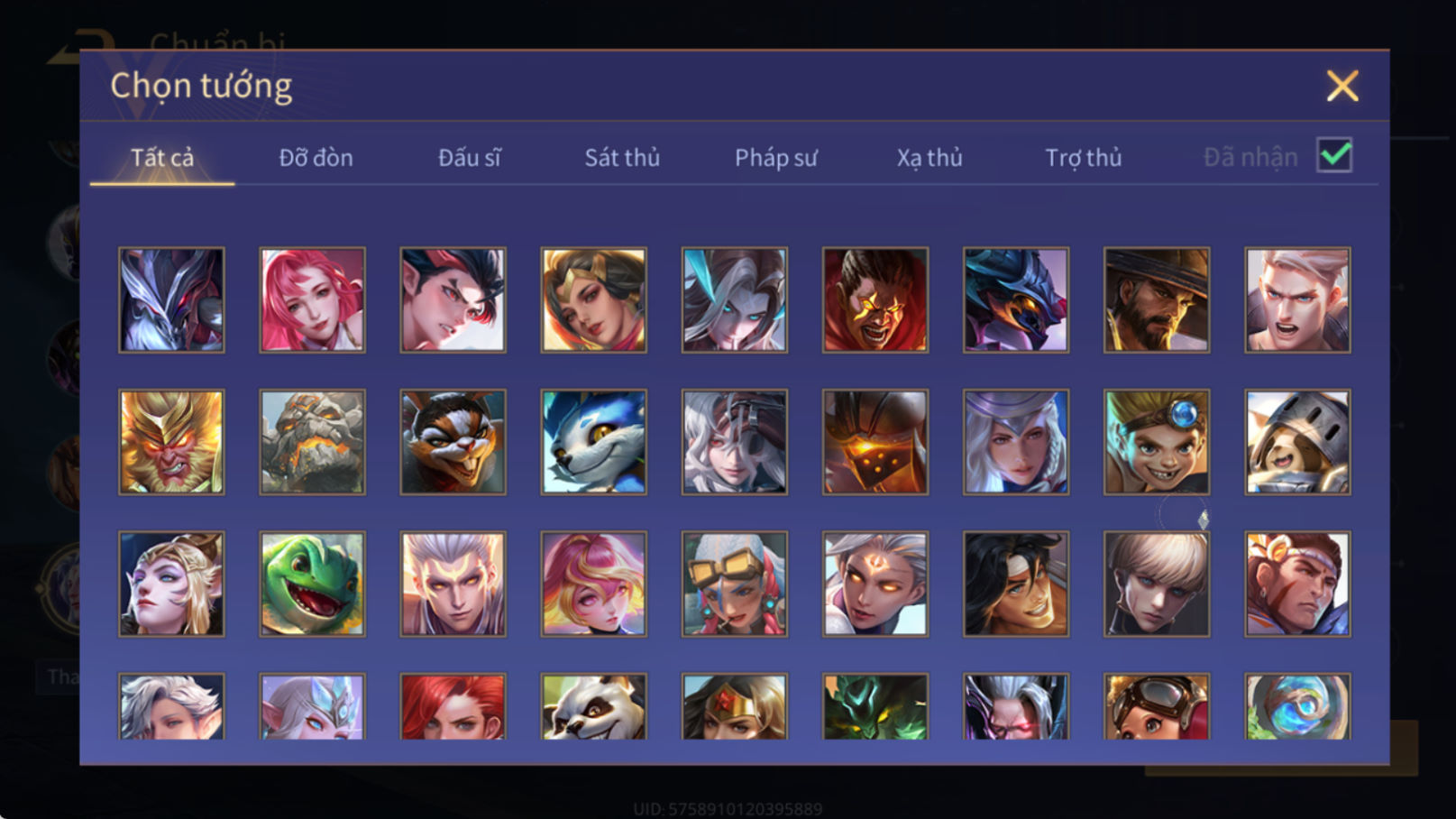Open the Sát thủ tab
The height and width of the screenshot is (819, 1456).
[x=622, y=158]
